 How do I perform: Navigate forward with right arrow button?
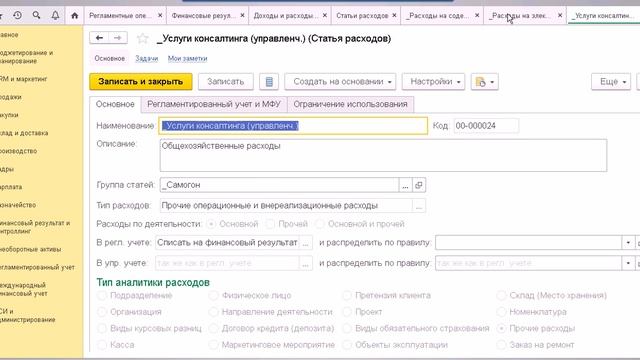[x=118, y=38]
